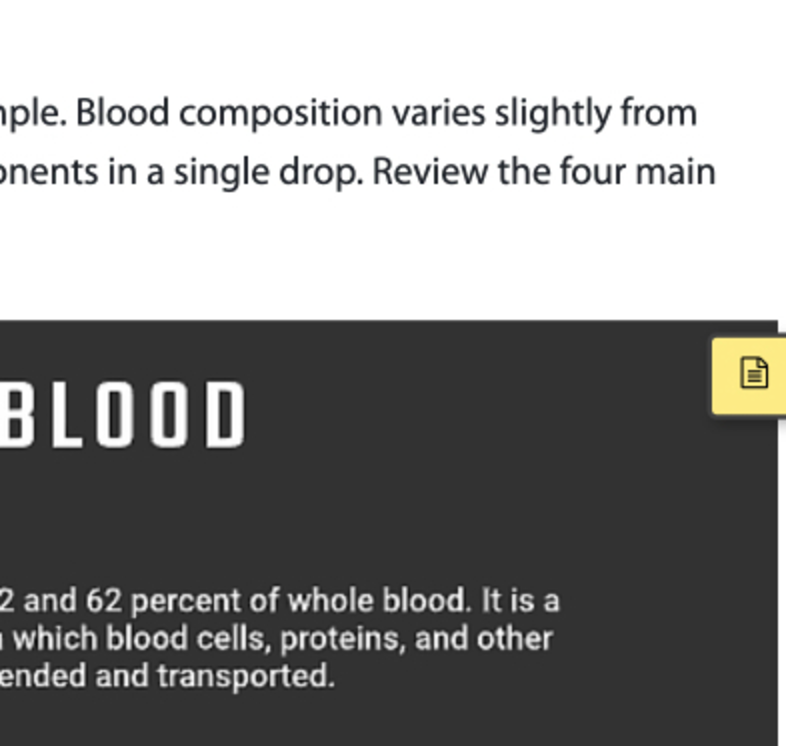This screenshot has height=746, width=786.
Task: Click the number "62" in the plasma description
Action: pos(104,600)
